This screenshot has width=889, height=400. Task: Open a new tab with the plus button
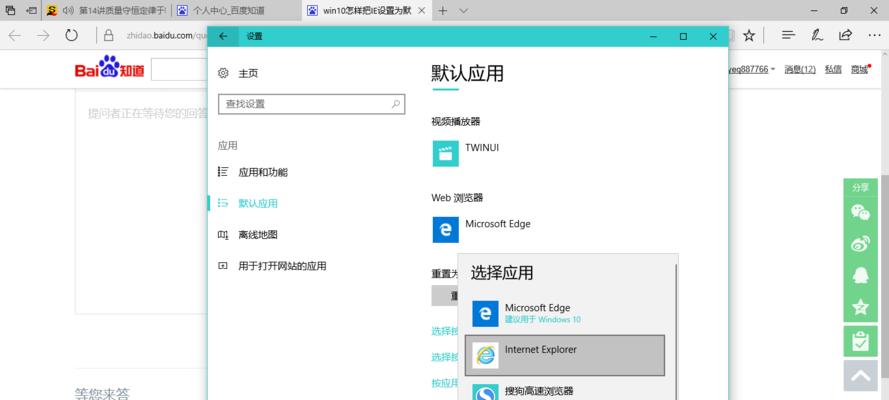click(x=443, y=11)
